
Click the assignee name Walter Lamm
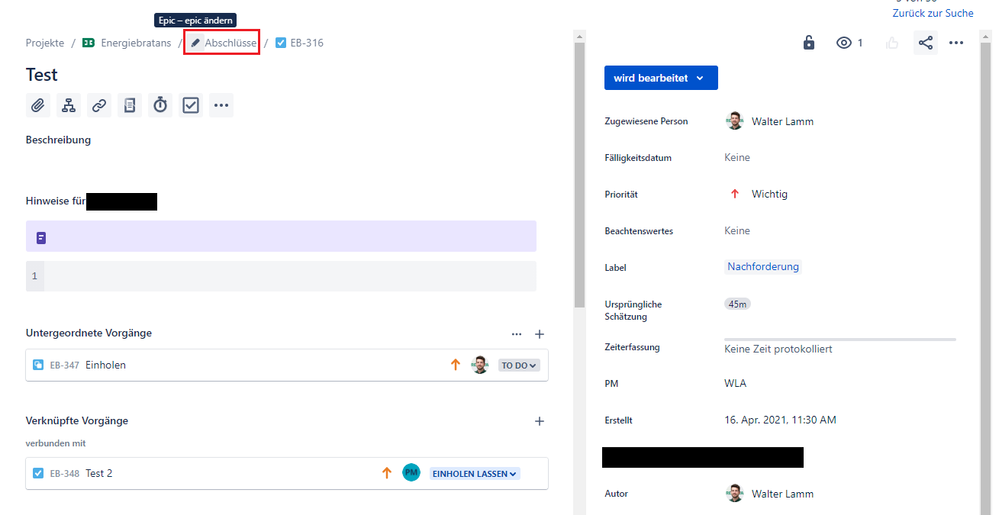pyautogui.click(x=782, y=121)
